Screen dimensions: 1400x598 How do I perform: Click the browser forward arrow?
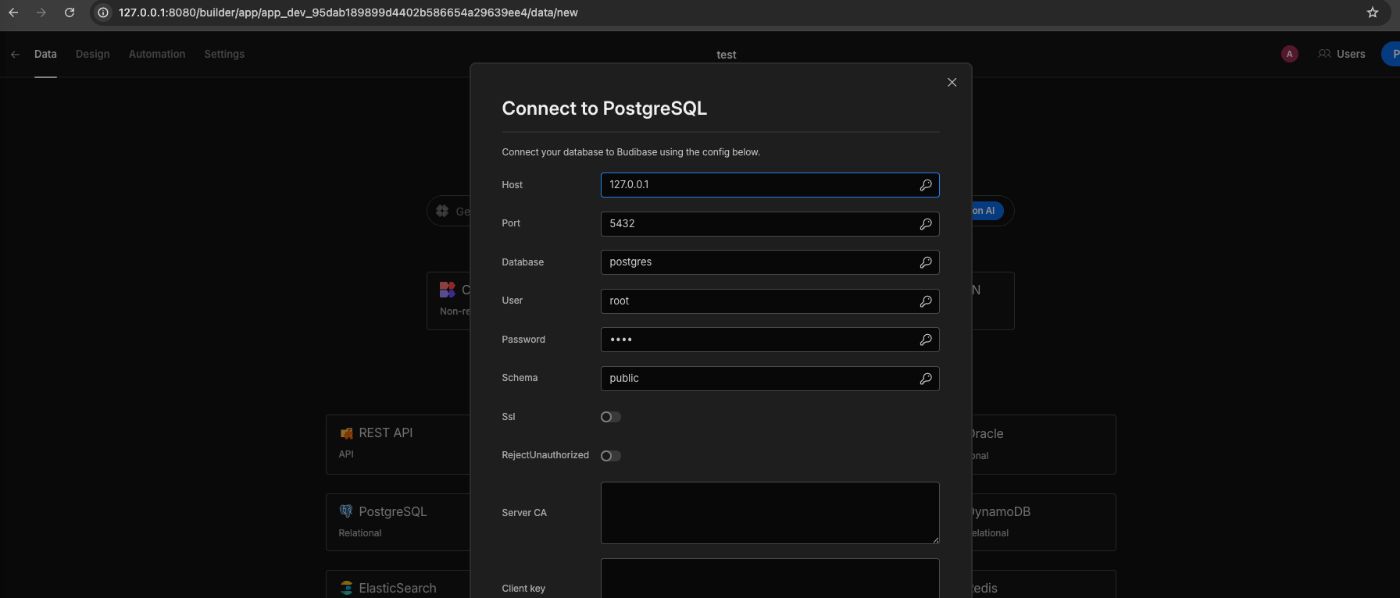[41, 12]
